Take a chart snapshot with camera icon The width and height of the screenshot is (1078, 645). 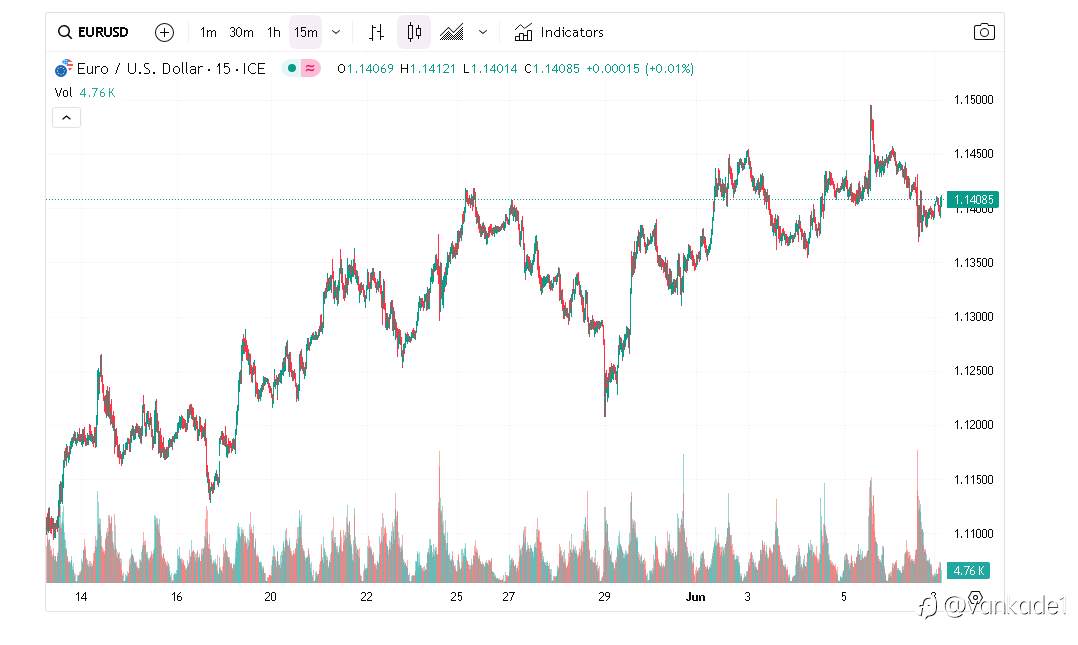click(x=984, y=32)
